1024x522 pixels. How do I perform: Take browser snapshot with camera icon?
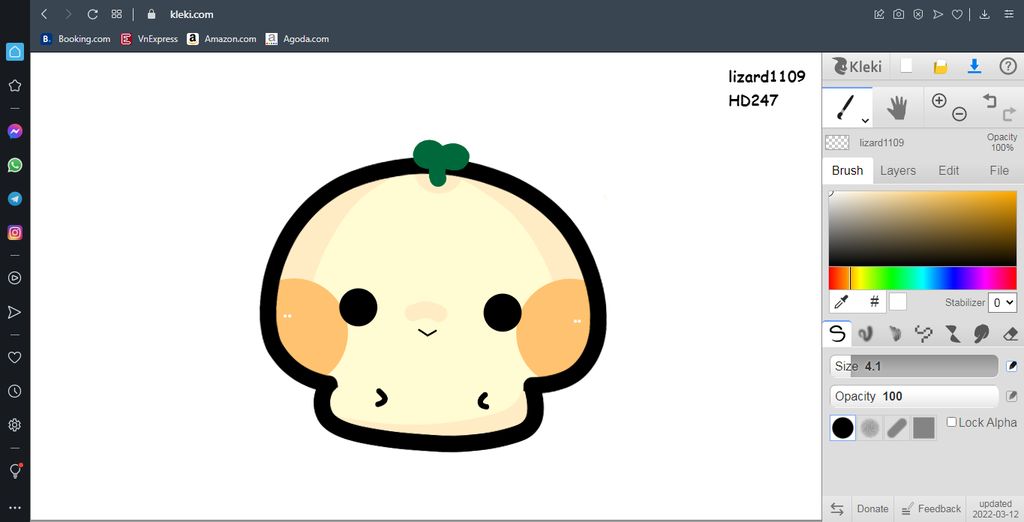click(x=899, y=14)
